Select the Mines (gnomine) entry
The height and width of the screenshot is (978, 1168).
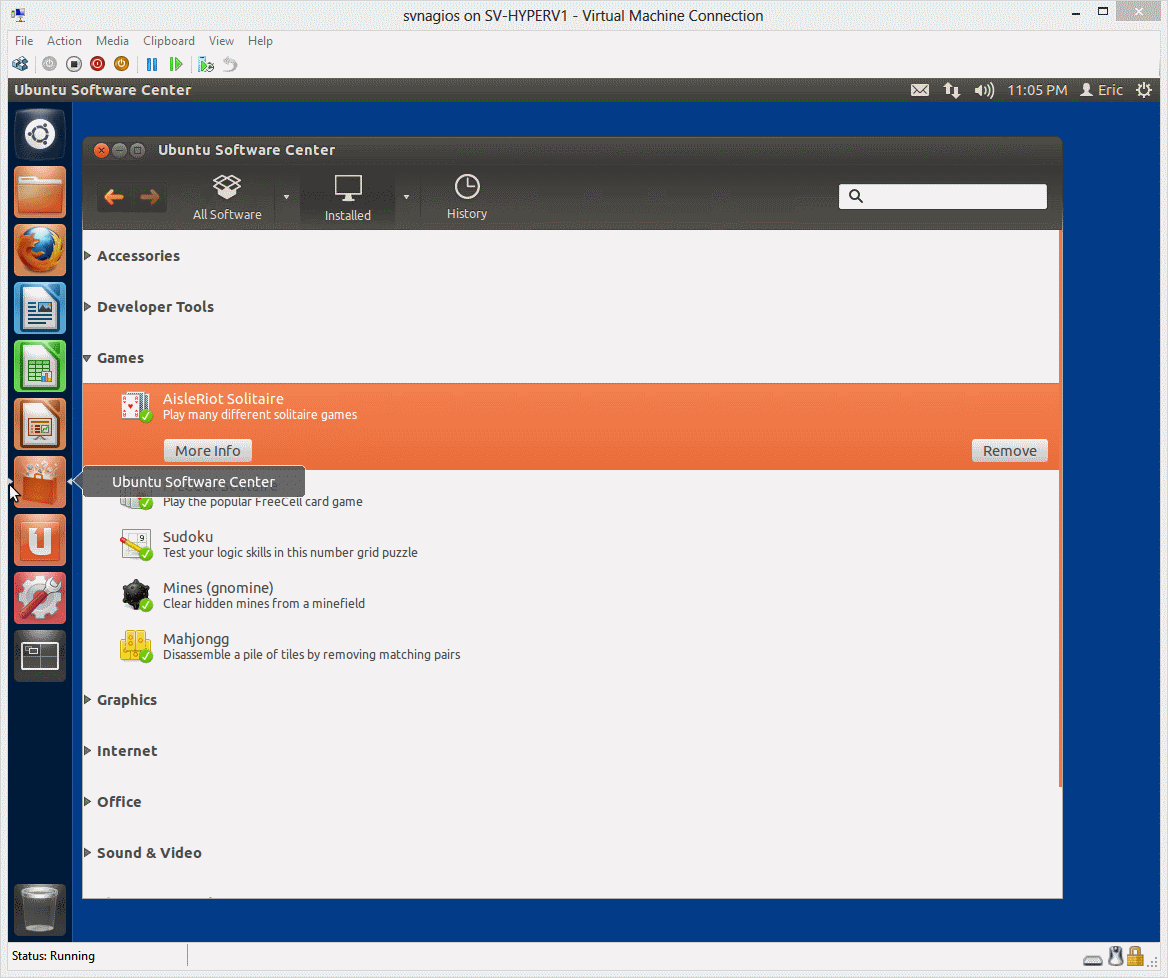[571, 595]
